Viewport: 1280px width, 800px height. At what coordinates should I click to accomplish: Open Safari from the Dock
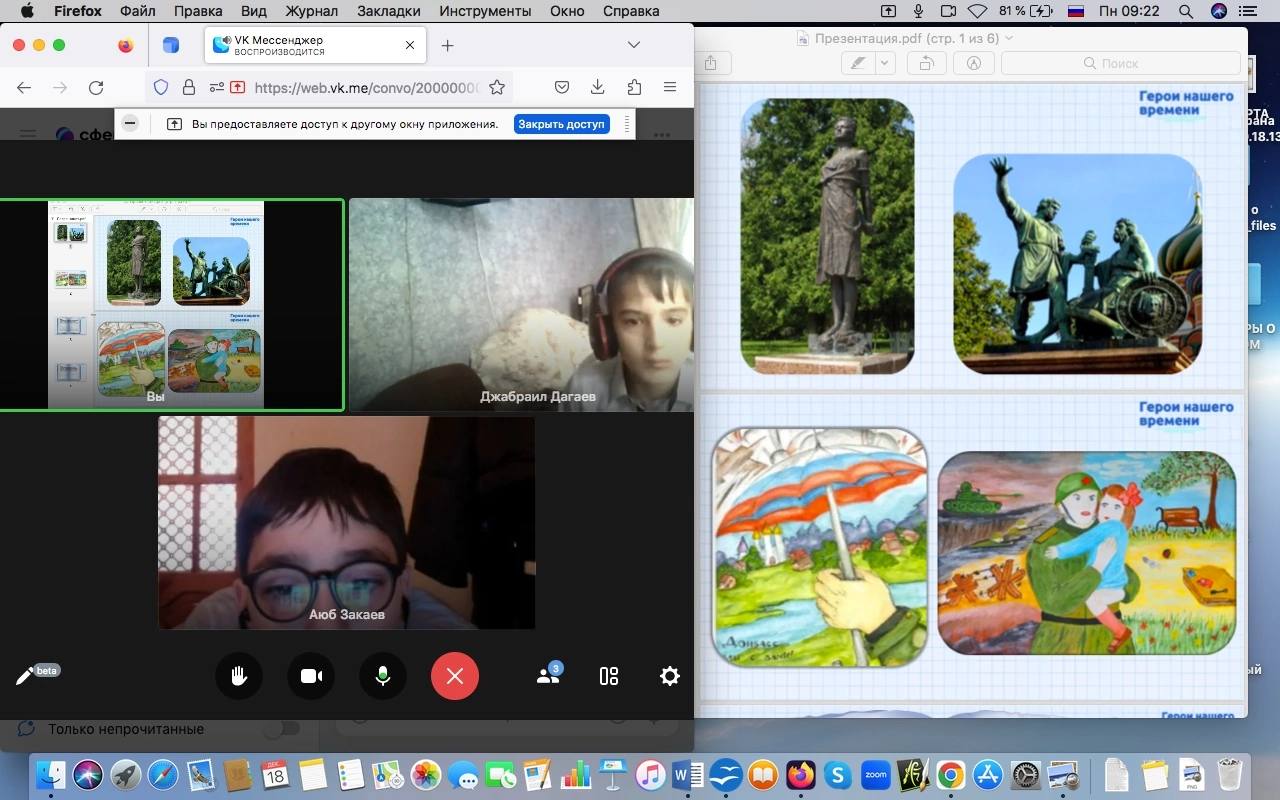point(163,775)
